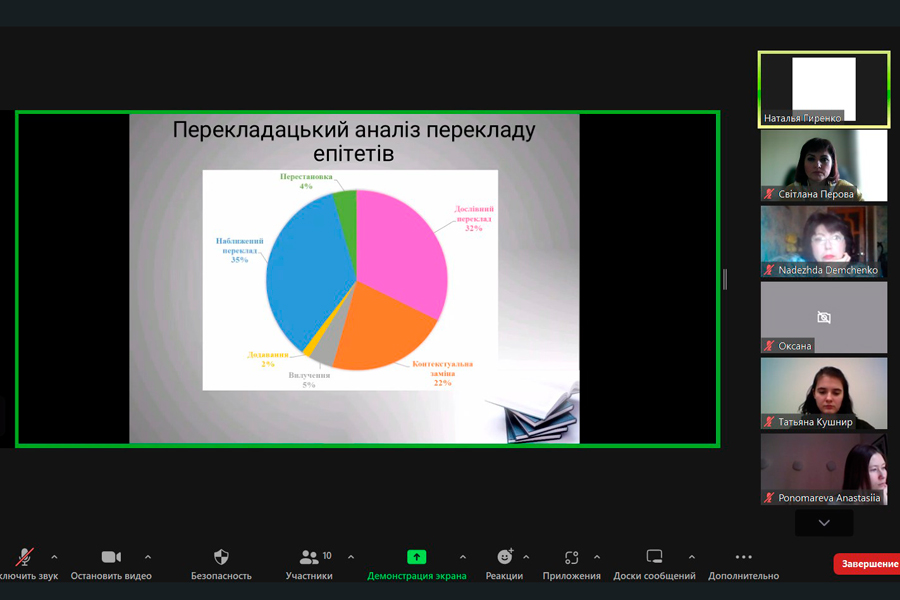The image size is (900, 600).
Task: Click the Дополнительно label
Action: 743,576
